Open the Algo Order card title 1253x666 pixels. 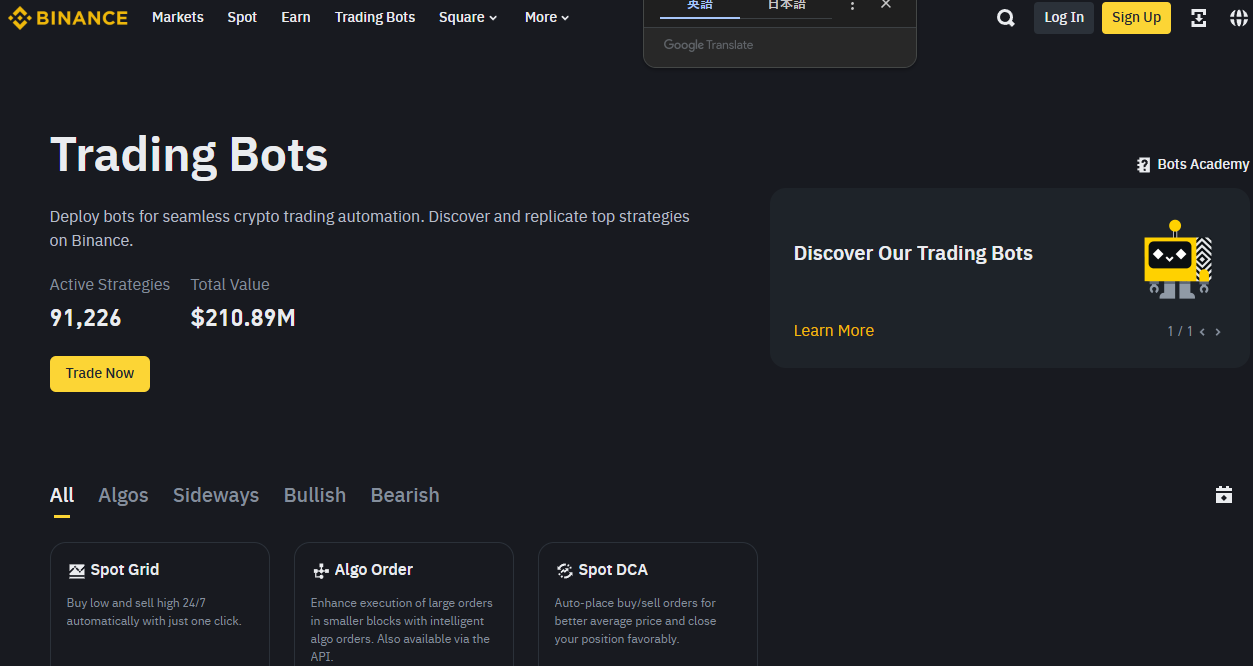pyautogui.click(x=374, y=570)
